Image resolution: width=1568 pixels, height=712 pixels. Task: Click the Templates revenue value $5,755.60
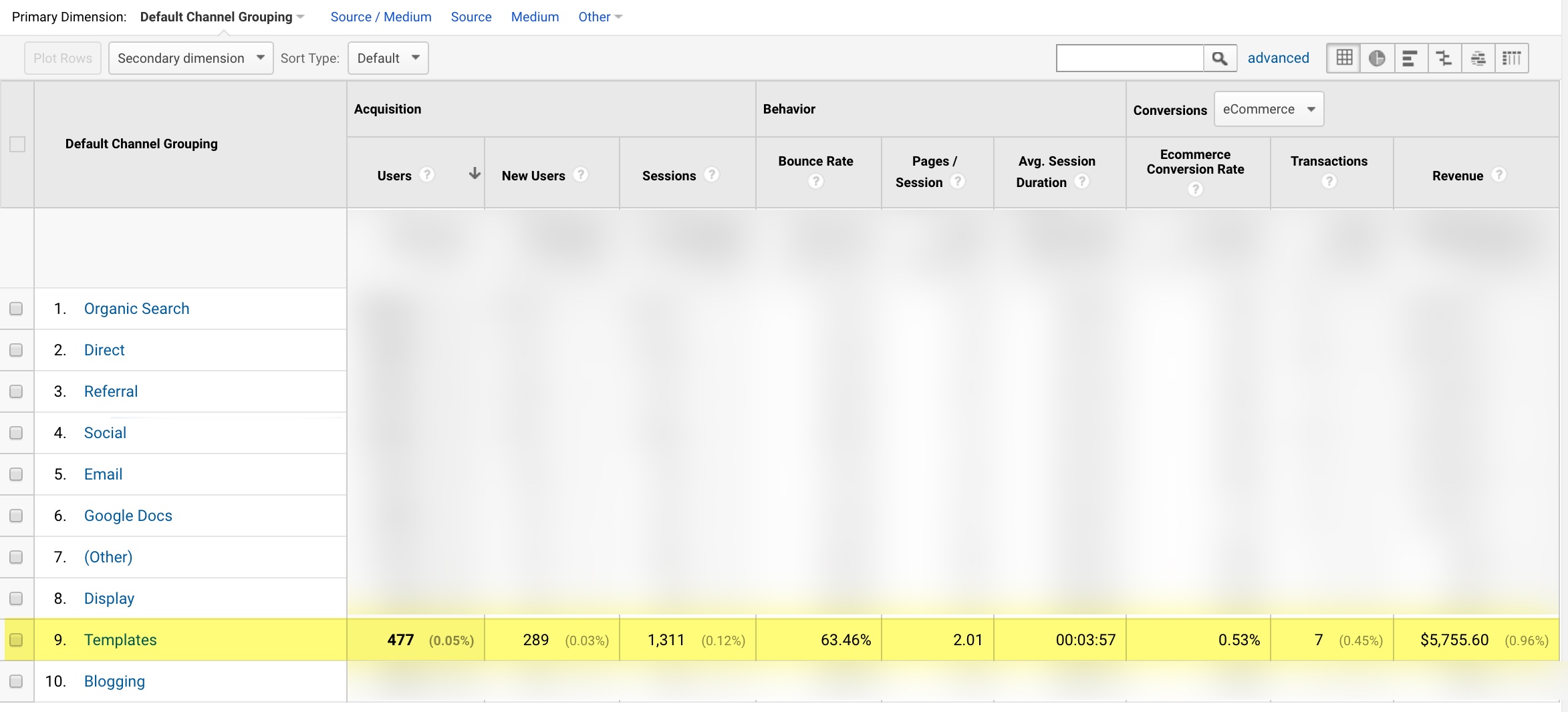pyautogui.click(x=1454, y=640)
